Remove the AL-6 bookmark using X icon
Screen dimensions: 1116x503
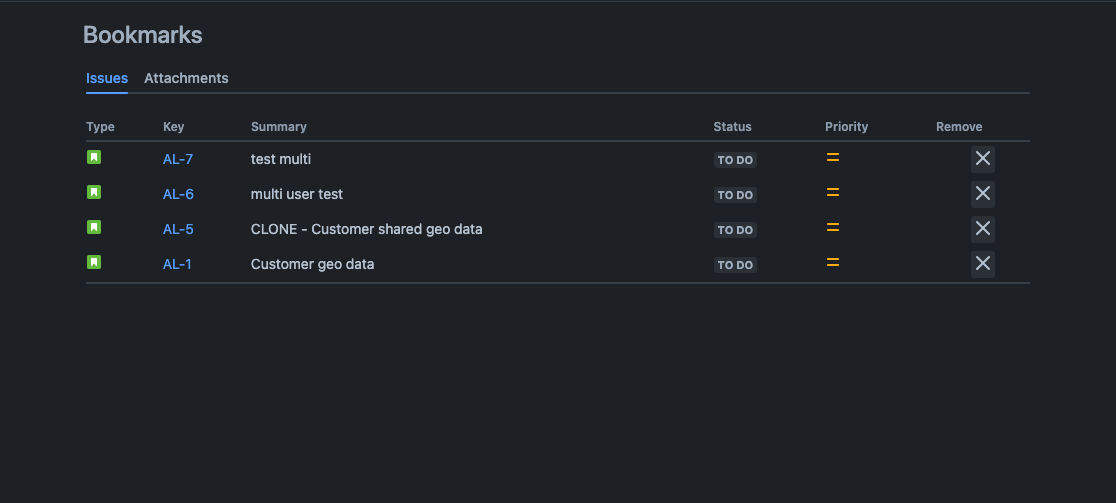[982, 194]
